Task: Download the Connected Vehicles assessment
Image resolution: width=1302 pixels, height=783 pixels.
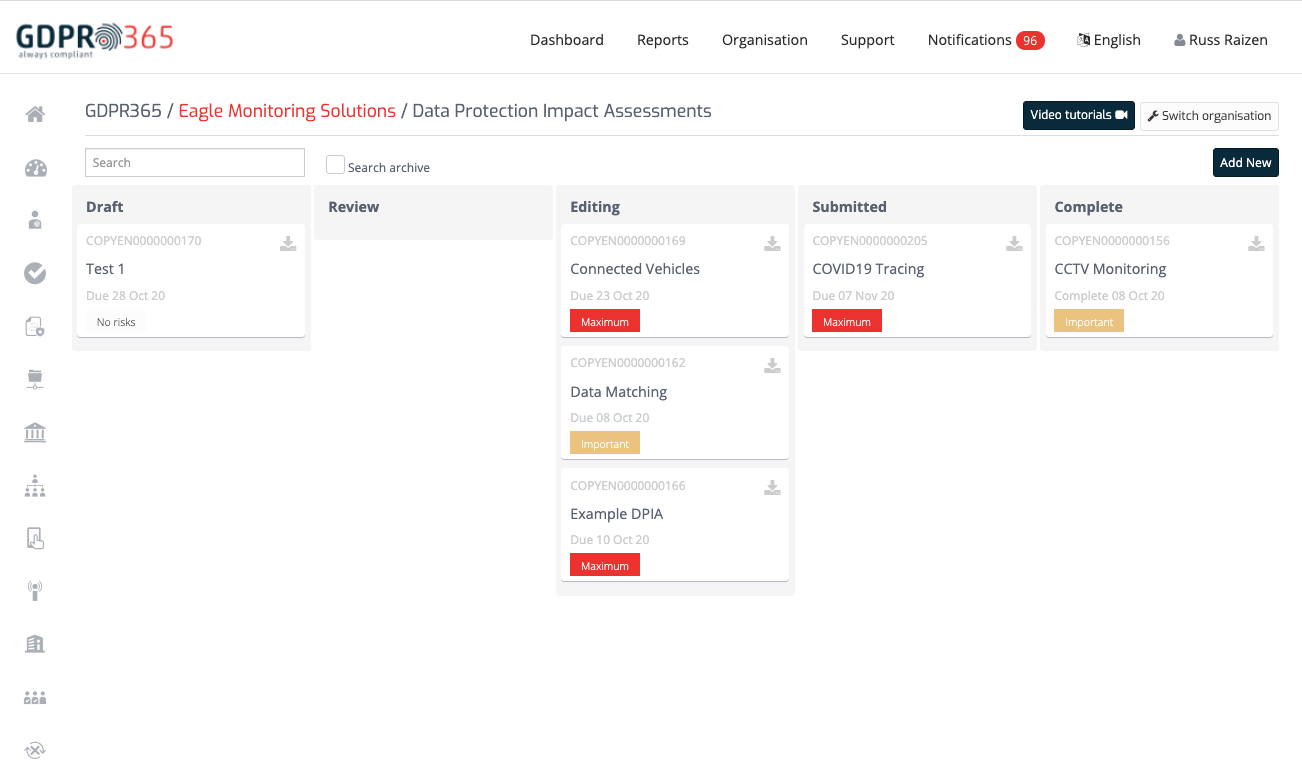Action: tap(772, 243)
